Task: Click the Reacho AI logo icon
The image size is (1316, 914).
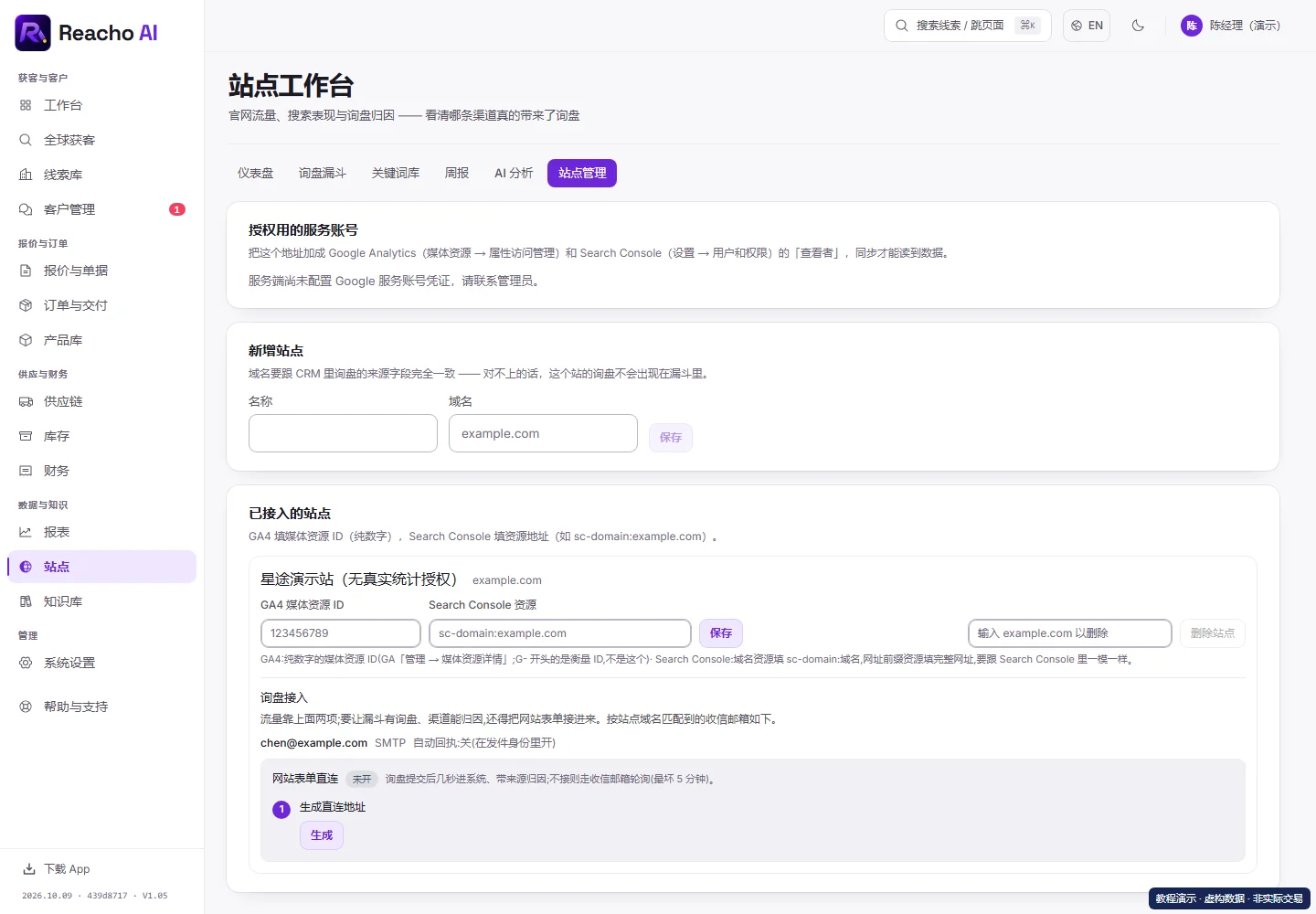Action: click(x=33, y=33)
